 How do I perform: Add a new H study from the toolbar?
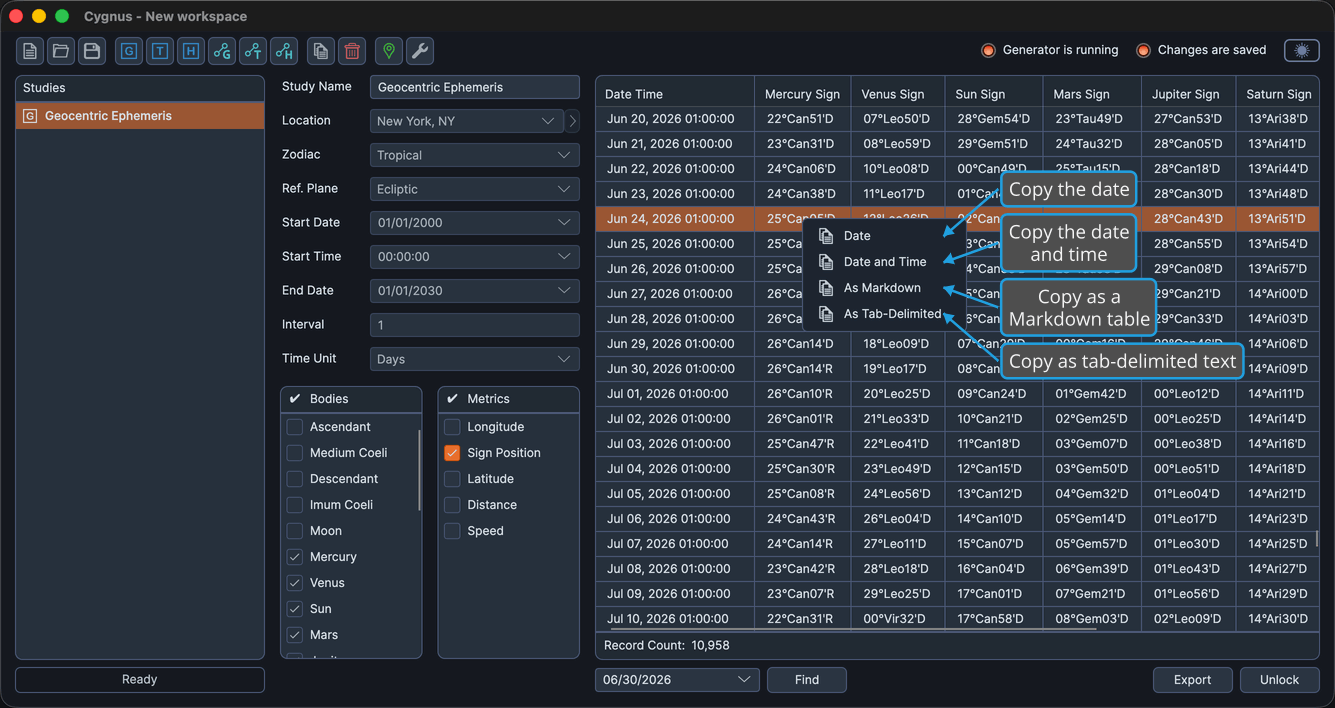pos(191,51)
